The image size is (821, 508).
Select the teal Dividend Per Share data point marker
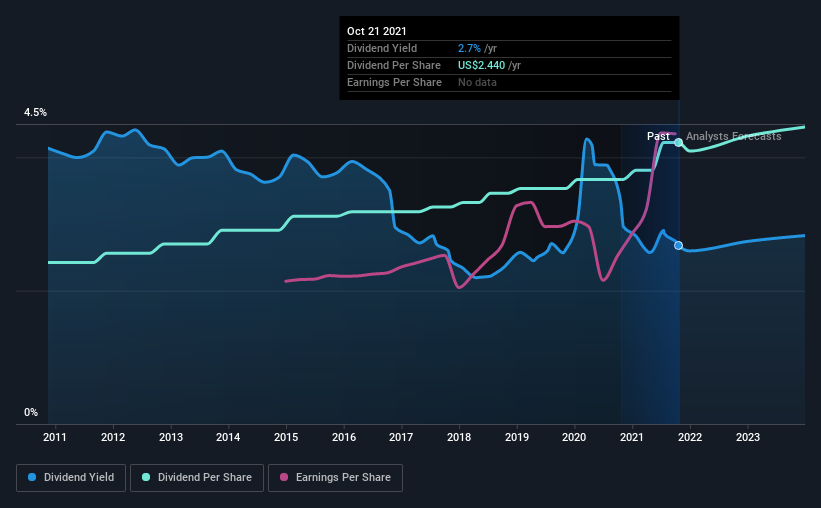point(678,142)
